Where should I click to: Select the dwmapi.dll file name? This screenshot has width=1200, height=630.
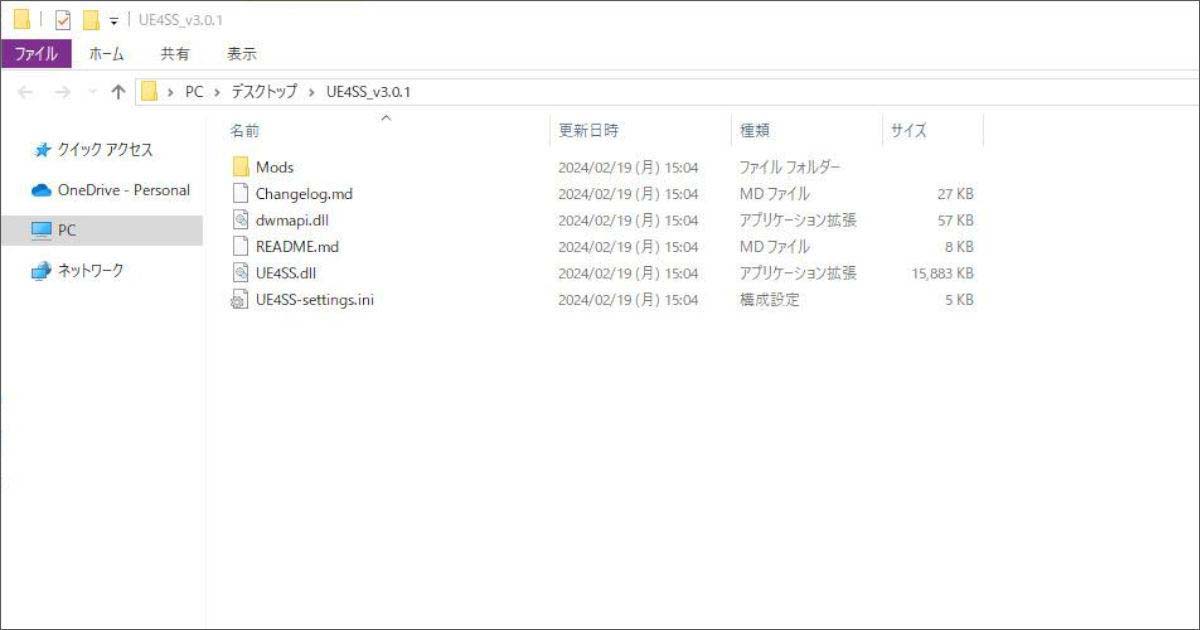(292, 220)
